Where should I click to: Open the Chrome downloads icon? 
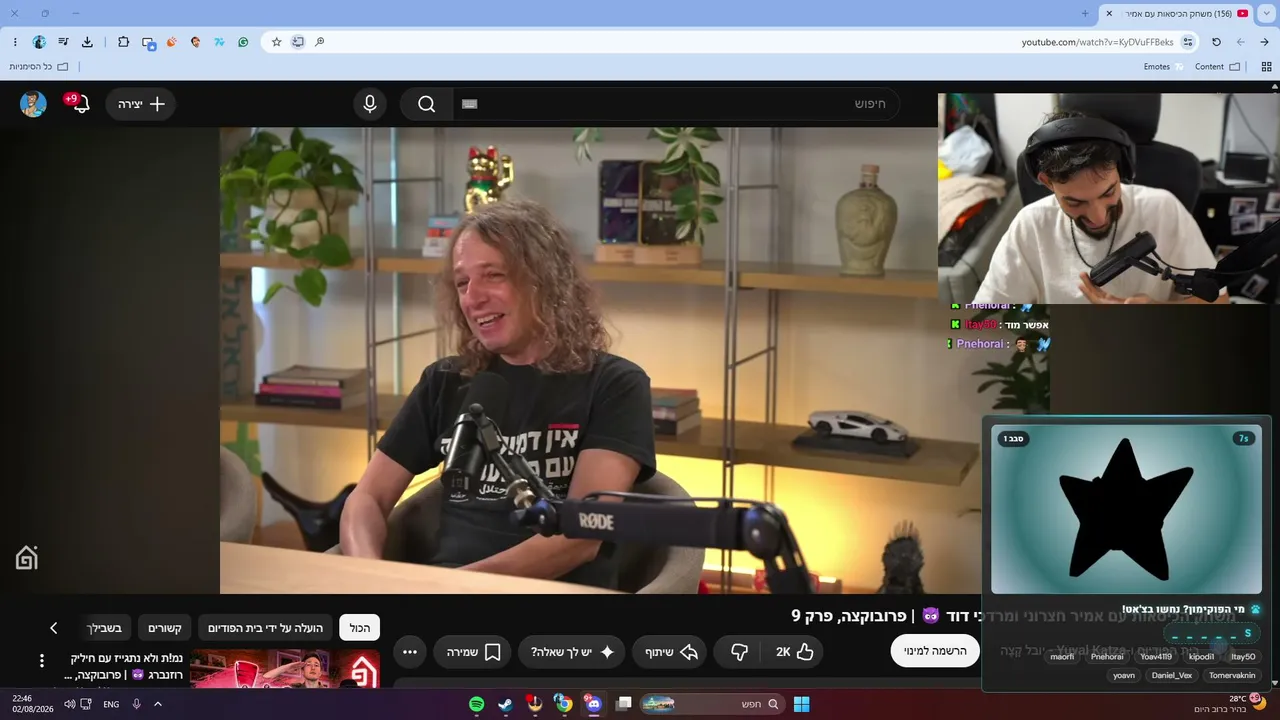click(x=87, y=42)
